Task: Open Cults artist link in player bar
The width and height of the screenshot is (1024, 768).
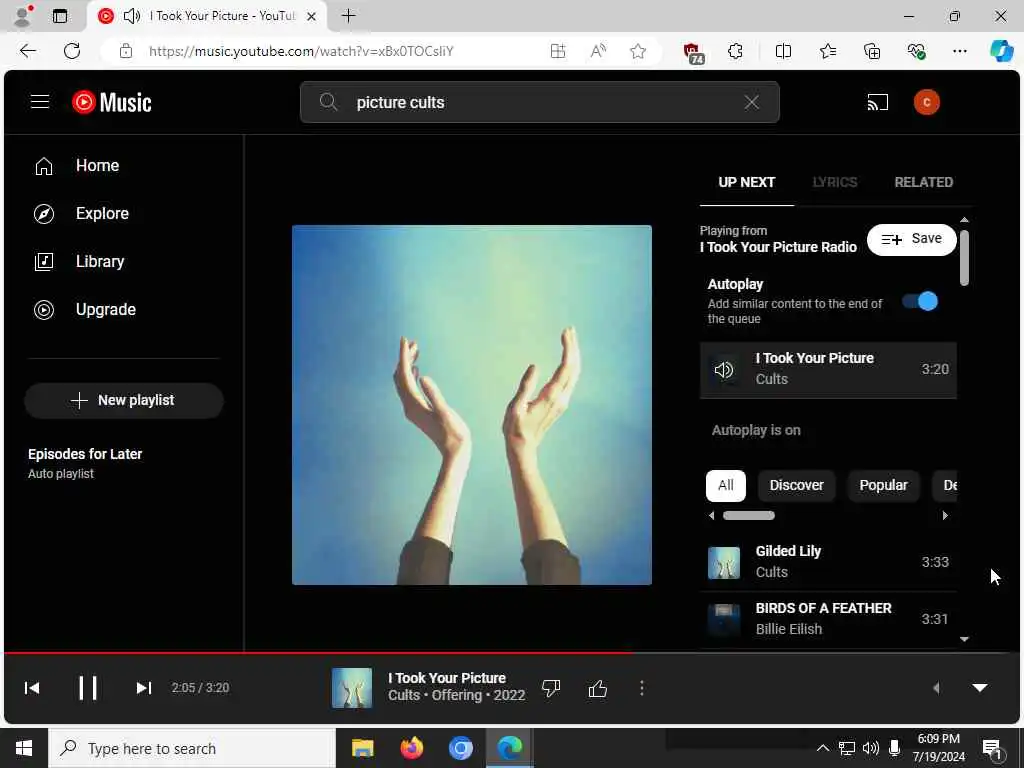Action: pos(404,696)
